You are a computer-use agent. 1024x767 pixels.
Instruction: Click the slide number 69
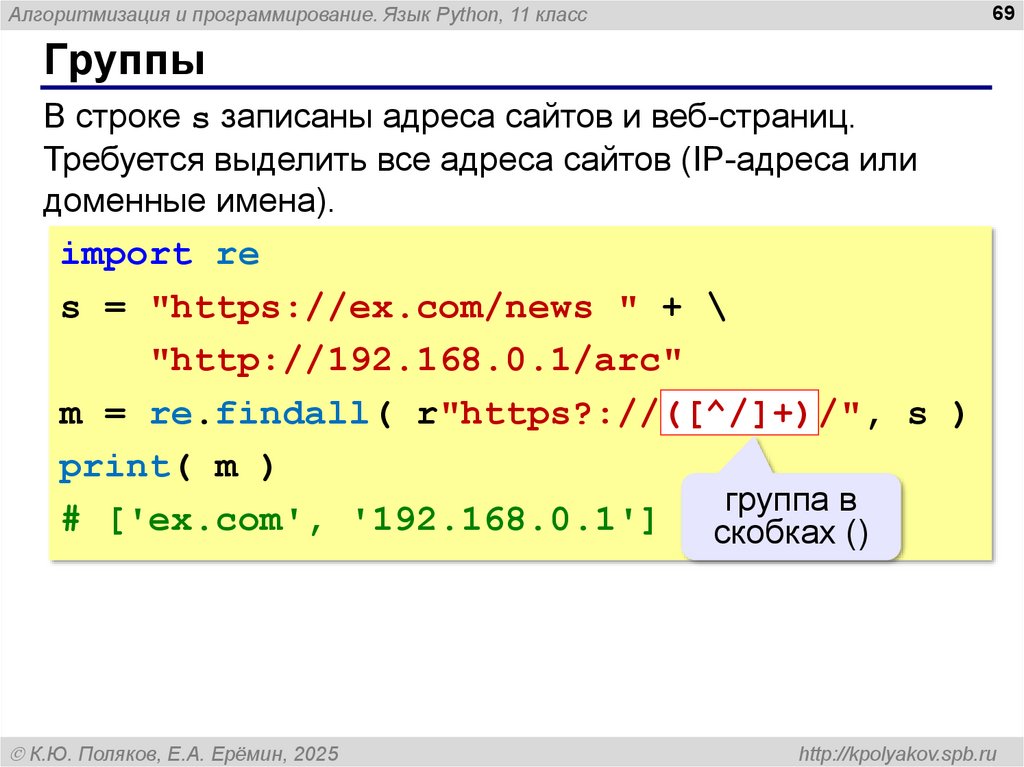coord(998,12)
